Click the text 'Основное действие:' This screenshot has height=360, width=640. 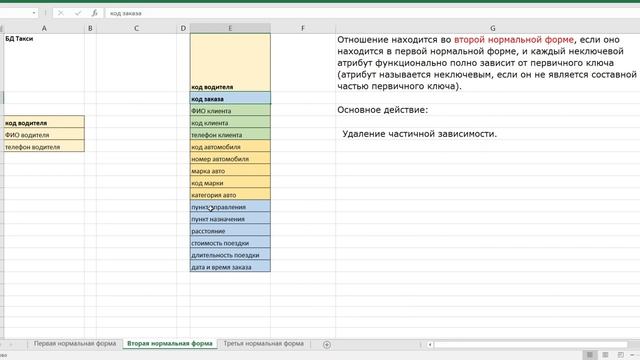point(382,110)
